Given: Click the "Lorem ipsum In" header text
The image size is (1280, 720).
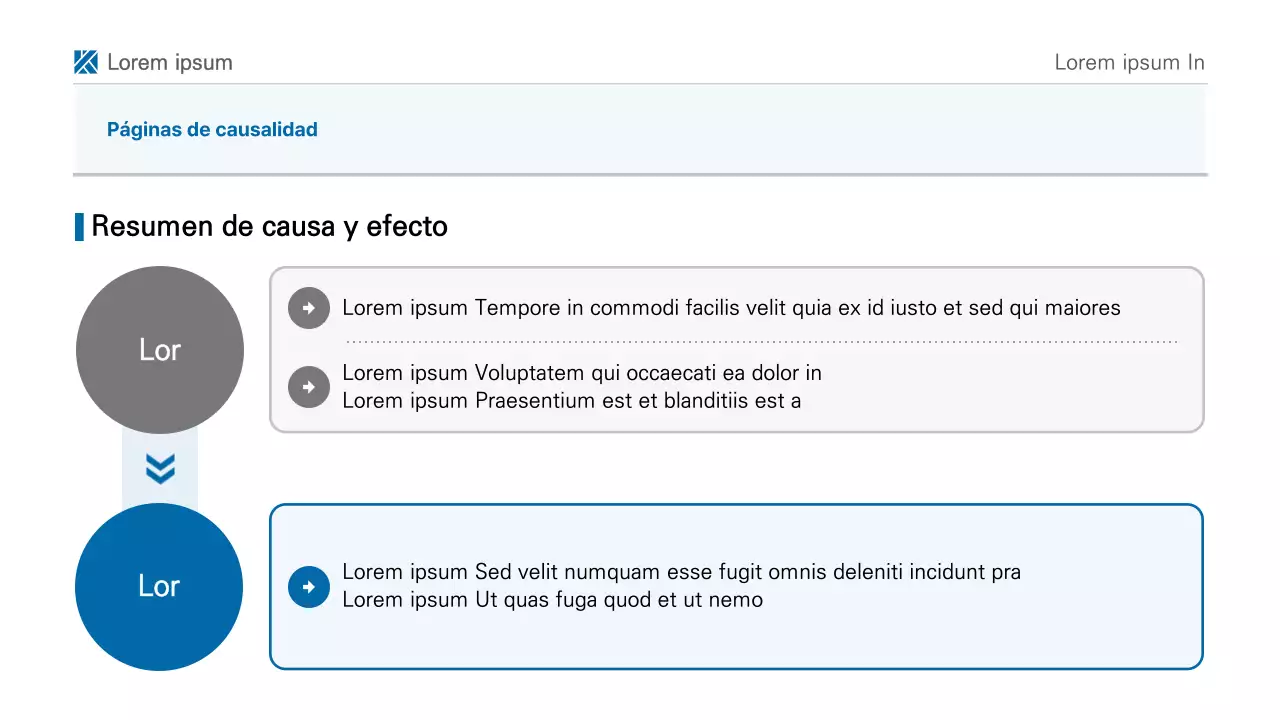Looking at the screenshot, I should pyautogui.click(x=1129, y=62).
